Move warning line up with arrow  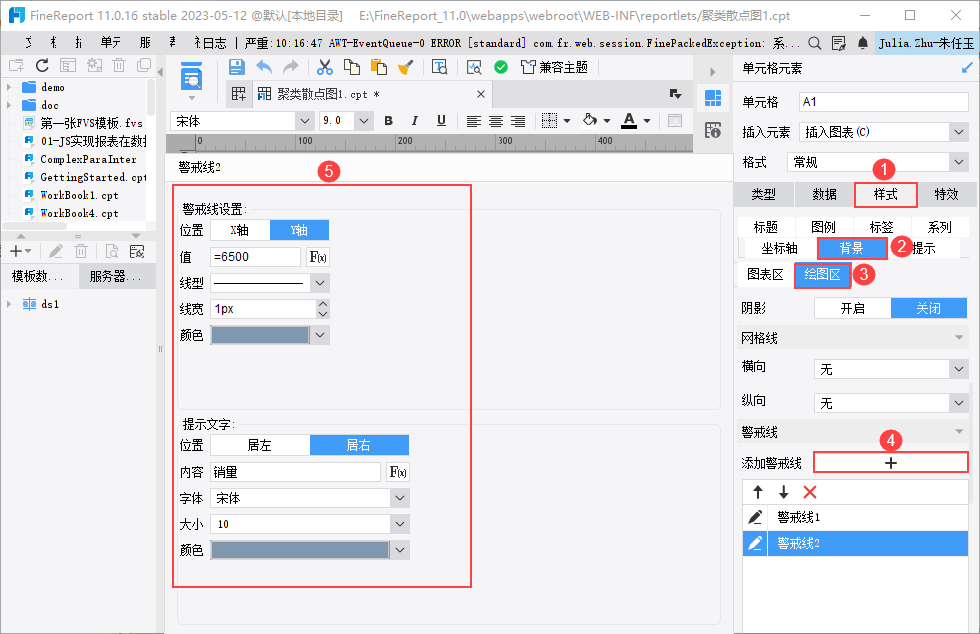pyautogui.click(x=758, y=492)
